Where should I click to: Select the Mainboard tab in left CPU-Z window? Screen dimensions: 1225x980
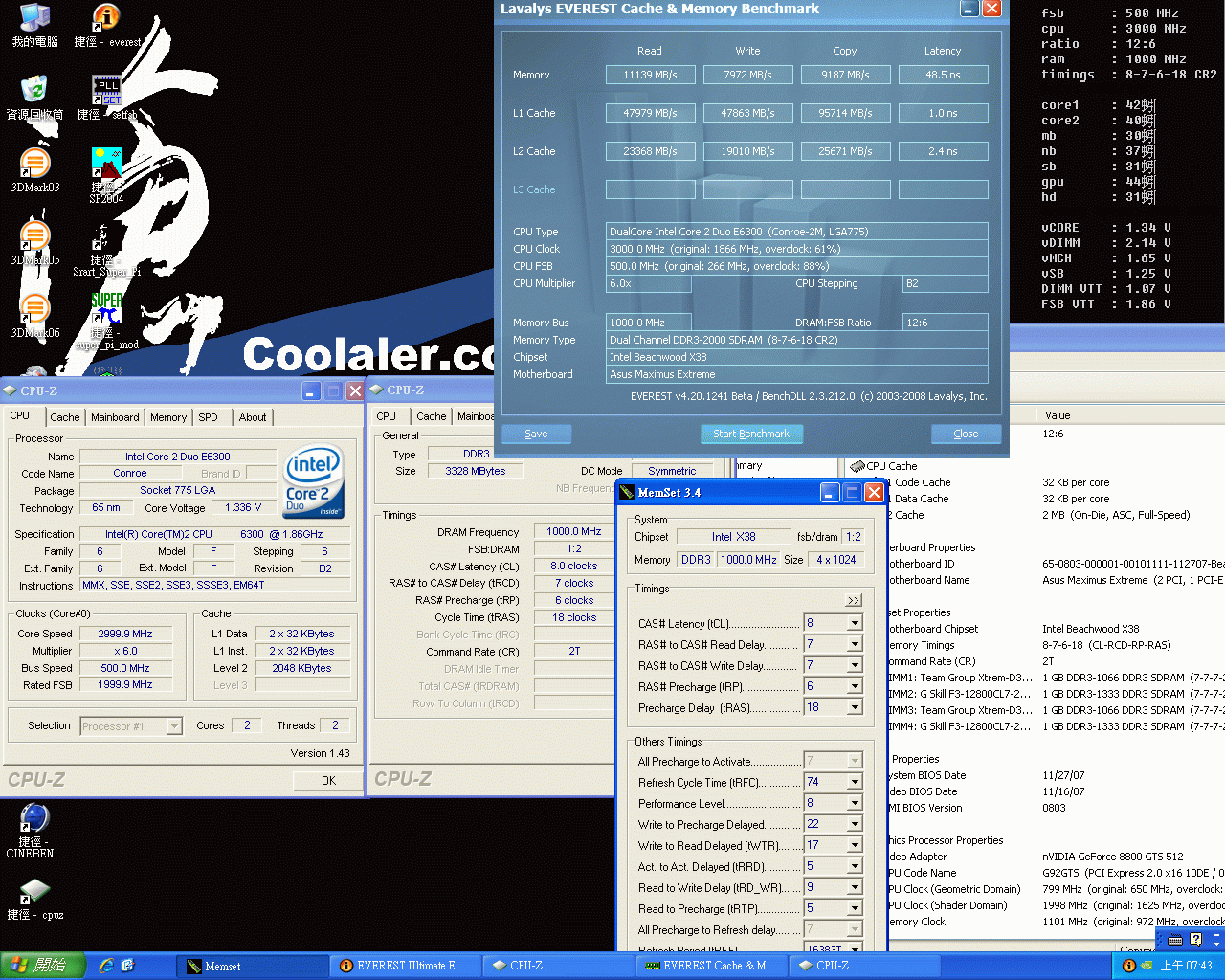pos(115,417)
